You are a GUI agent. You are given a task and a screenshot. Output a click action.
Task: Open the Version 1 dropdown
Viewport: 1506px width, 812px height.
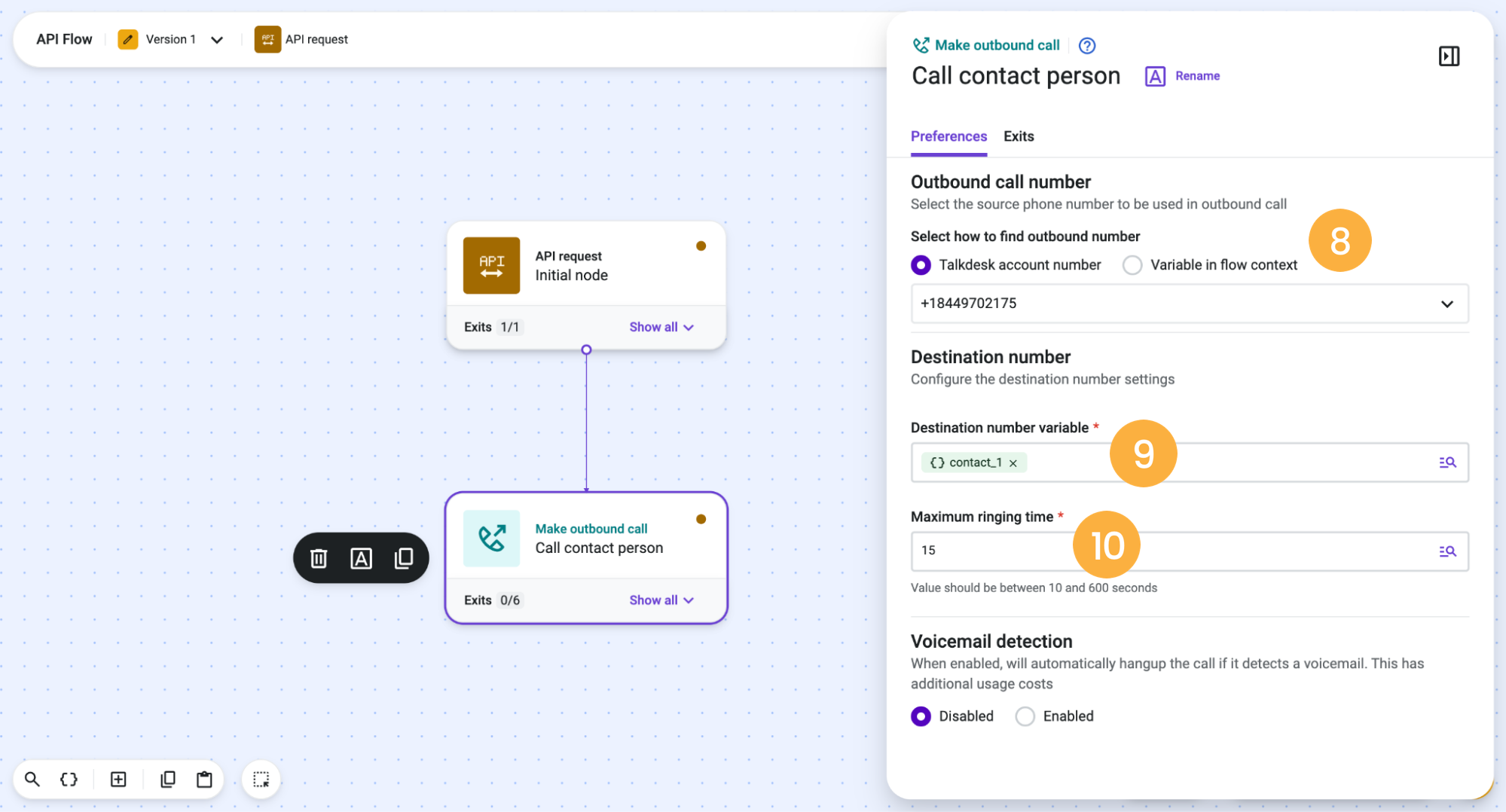(x=217, y=40)
